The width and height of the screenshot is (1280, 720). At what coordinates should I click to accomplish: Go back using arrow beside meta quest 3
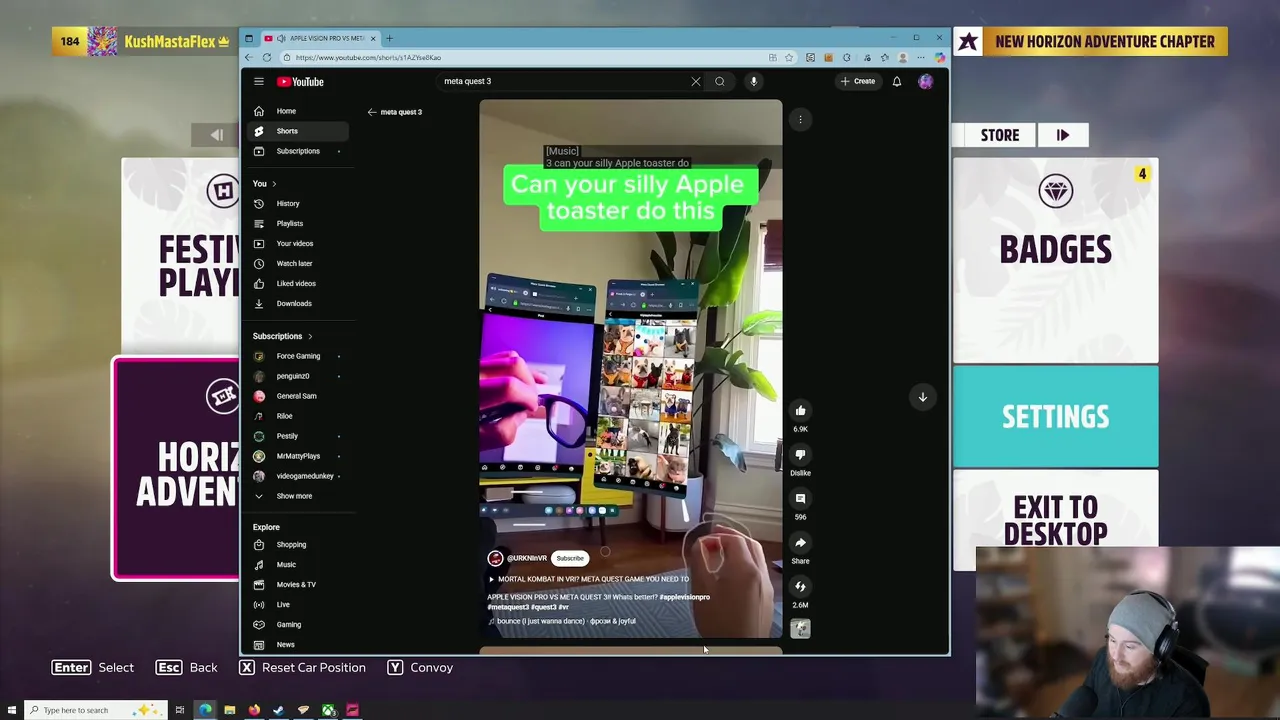(372, 112)
